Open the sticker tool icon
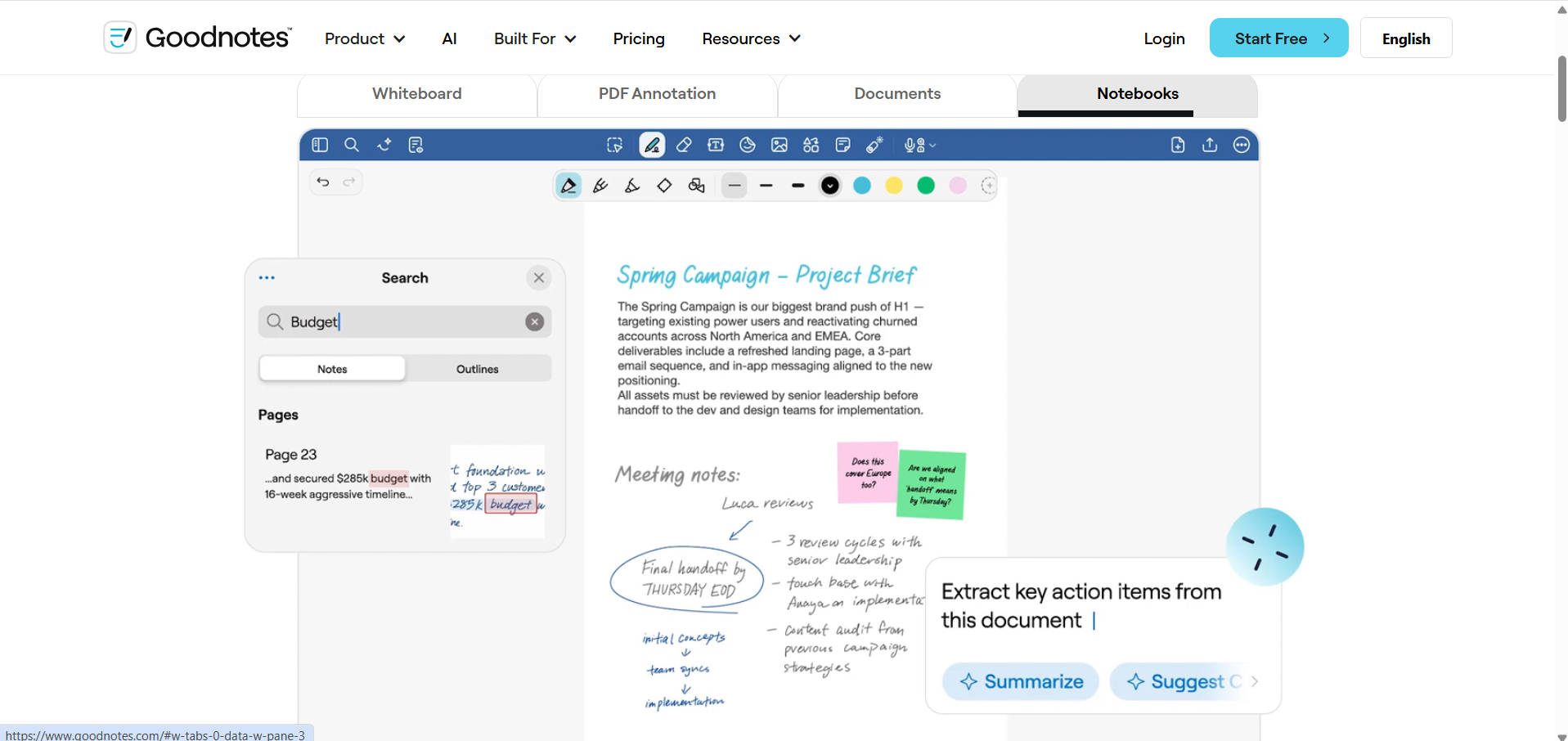 748,145
